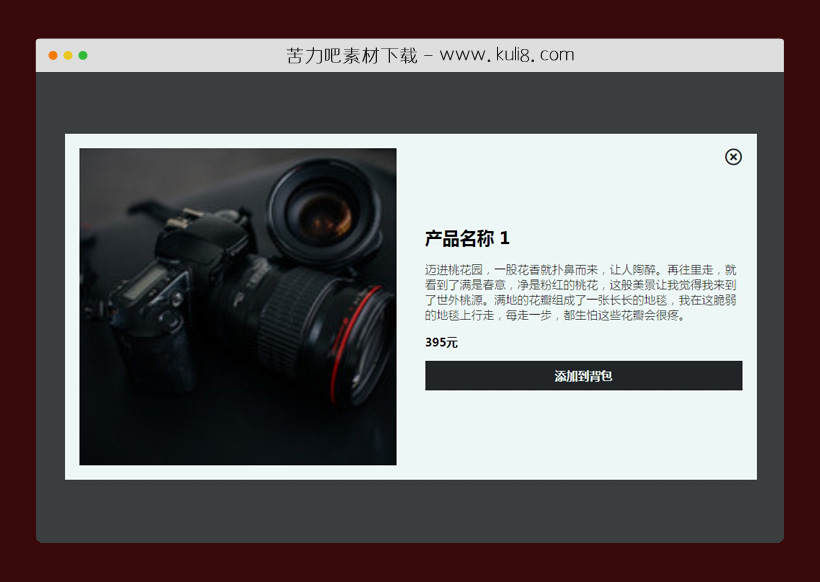The width and height of the screenshot is (820, 582).
Task: Click the circular close icon on the modal
Action: (x=734, y=158)
